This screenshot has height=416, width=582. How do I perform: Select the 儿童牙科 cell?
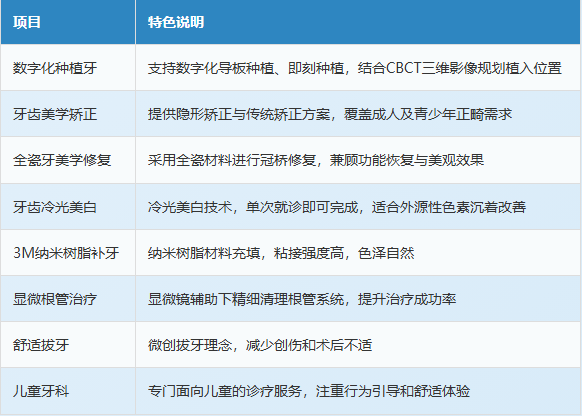pos(68,391)
